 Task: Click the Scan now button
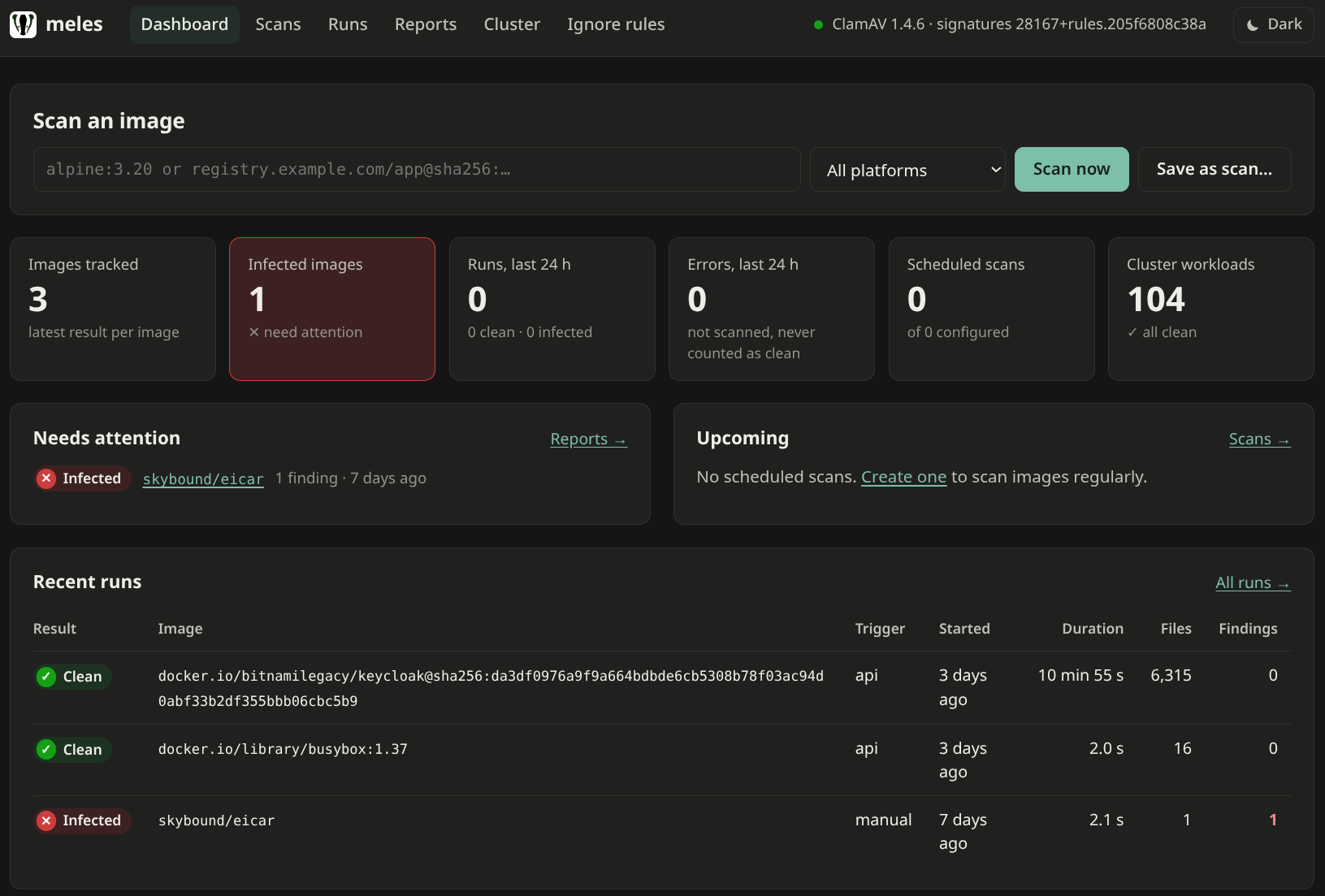coord(1072,169)
